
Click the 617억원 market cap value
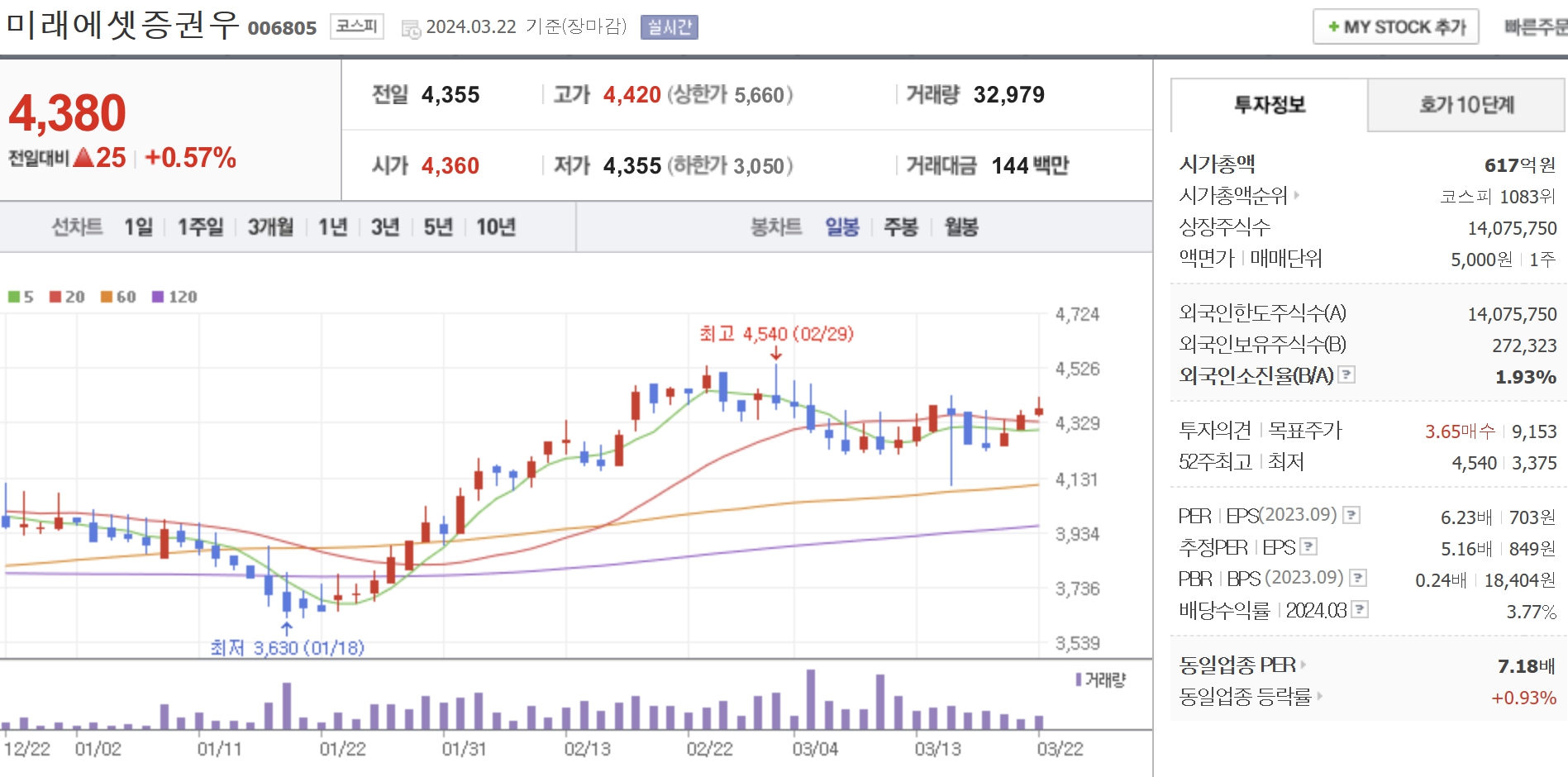click(x=1520, y=165)
